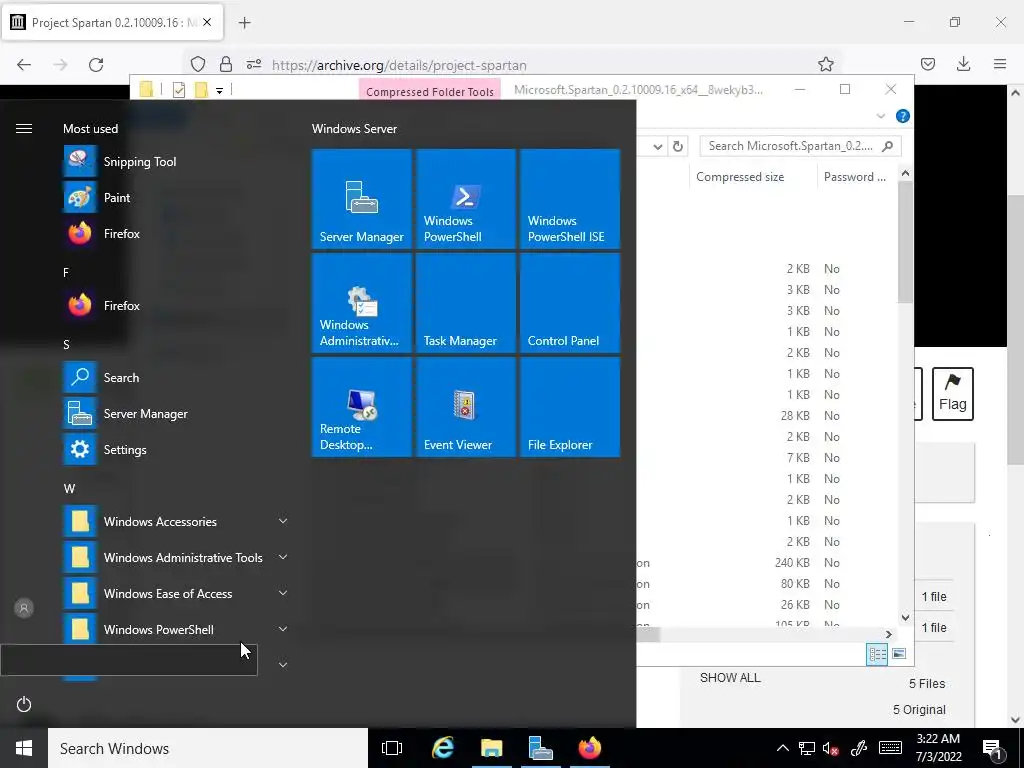Expand Windows Administrative Tools folder
The width and height of the screenshot is (1024, 768).
[x=283, y=557]
